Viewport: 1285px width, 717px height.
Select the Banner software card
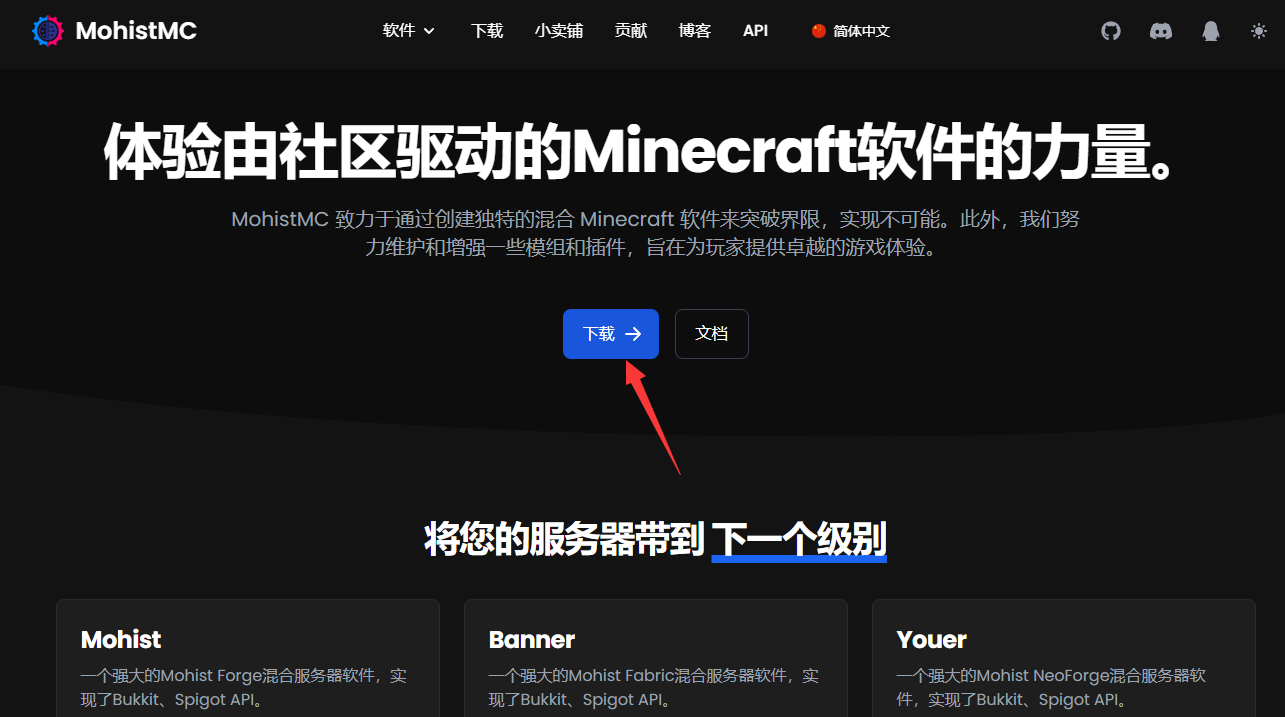pos(656,658)
